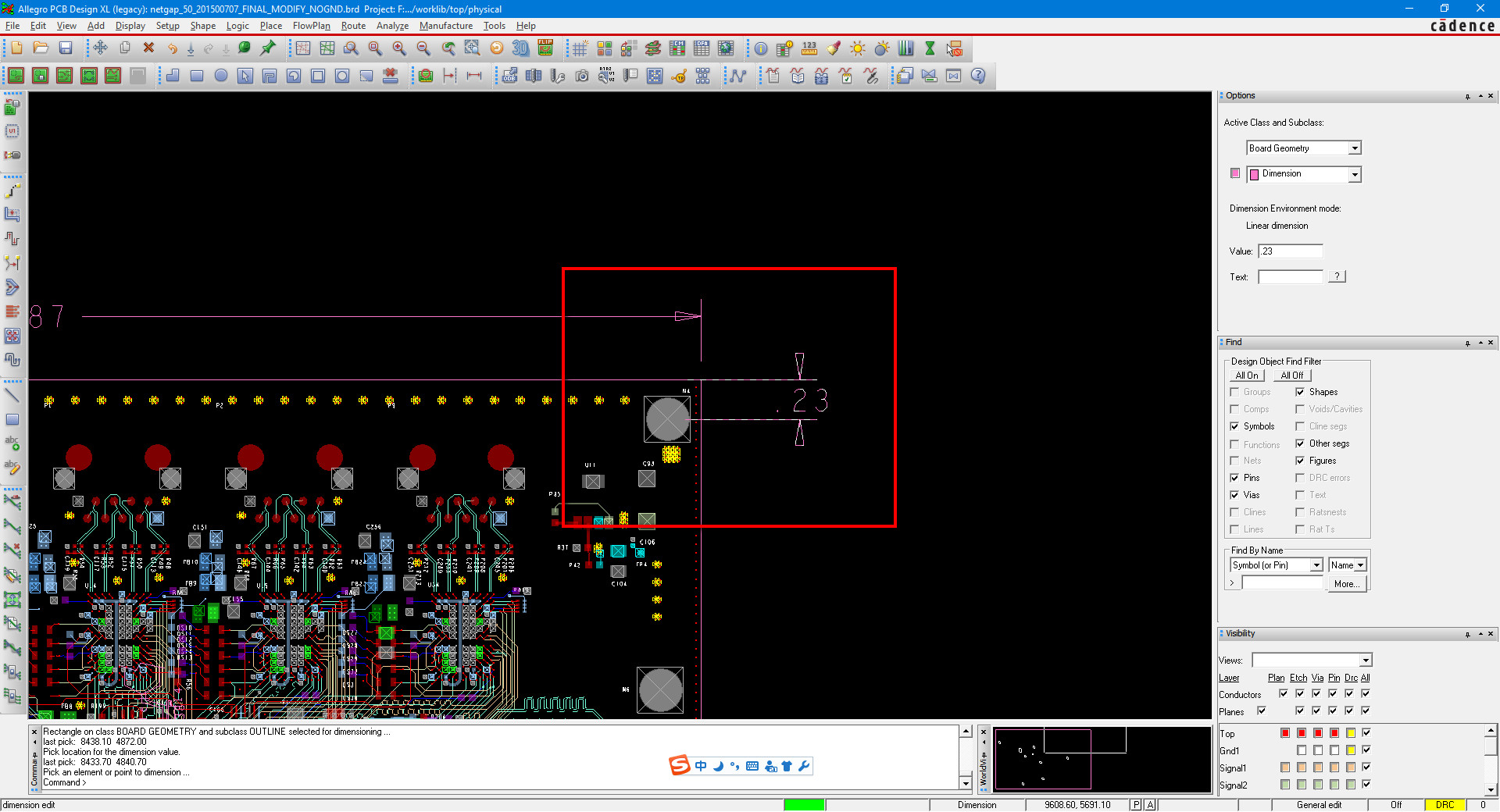Viewport: 1500px width, 812px height.
Task: Click the Top layer yellow color swatch
Action: tap(1351, 733)
